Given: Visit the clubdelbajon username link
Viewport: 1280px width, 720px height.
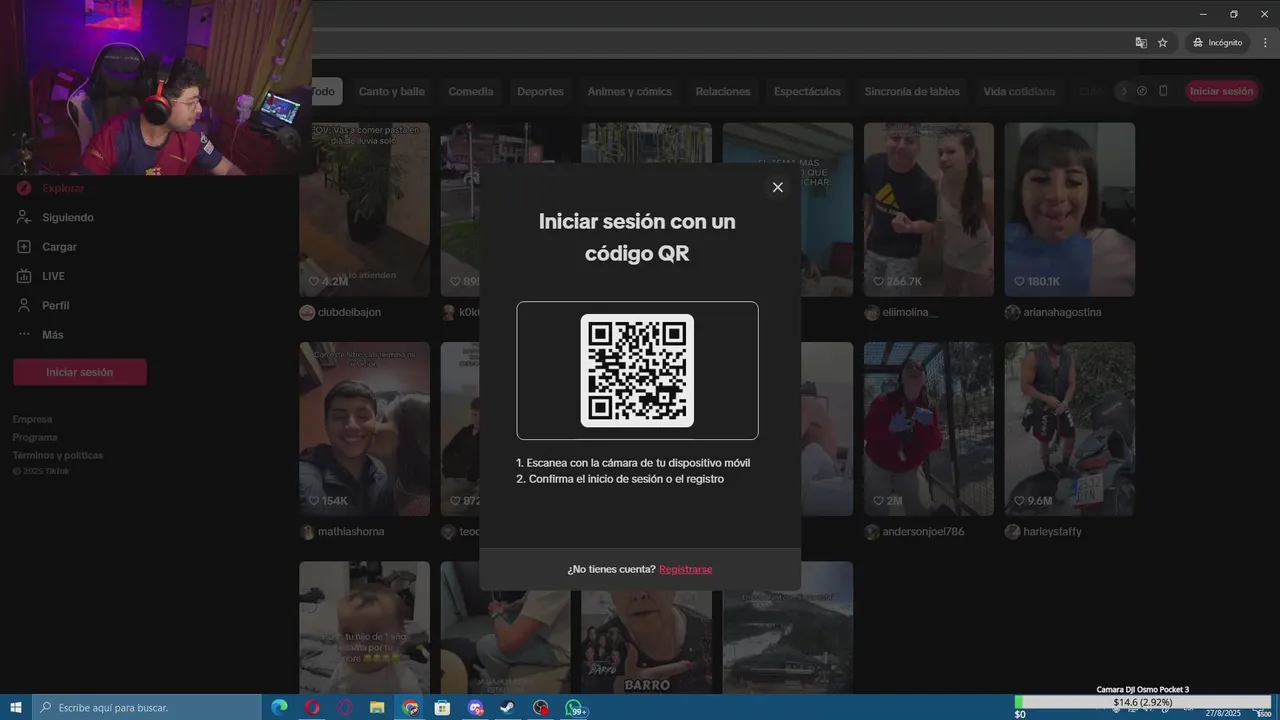Looking at the screenshot, I should (349, 312).
